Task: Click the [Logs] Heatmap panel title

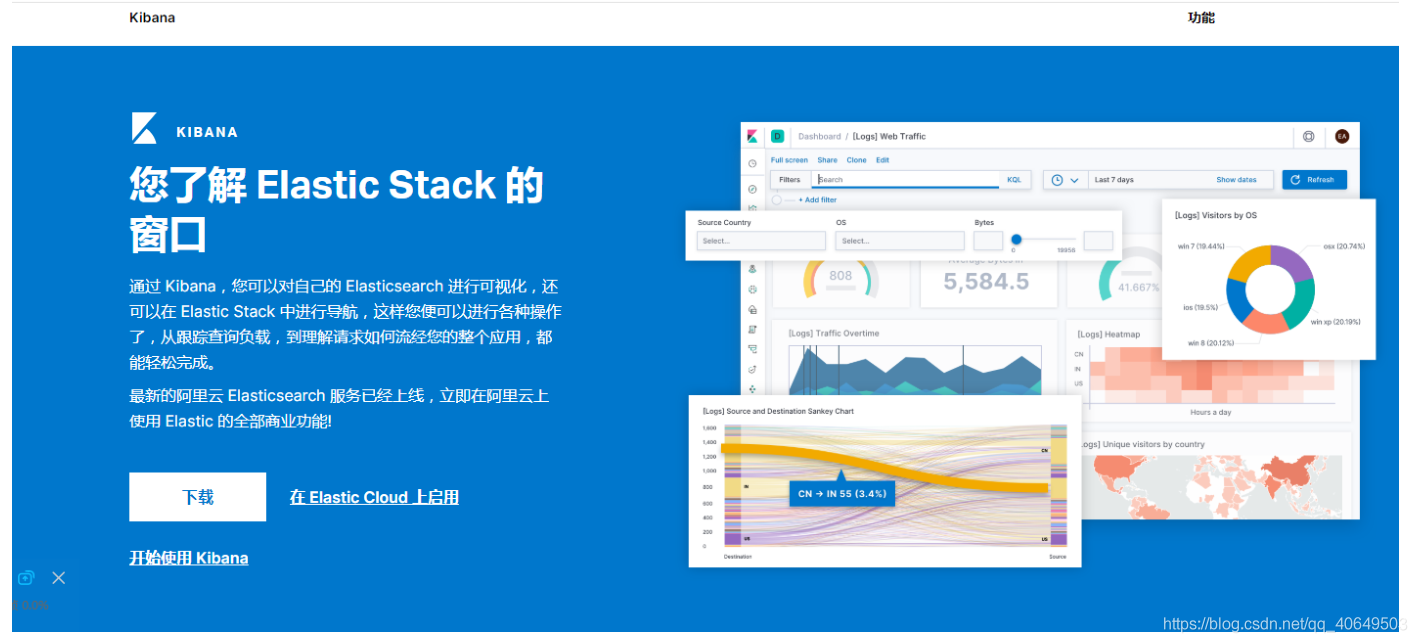Action: [x=1107, y=334]
